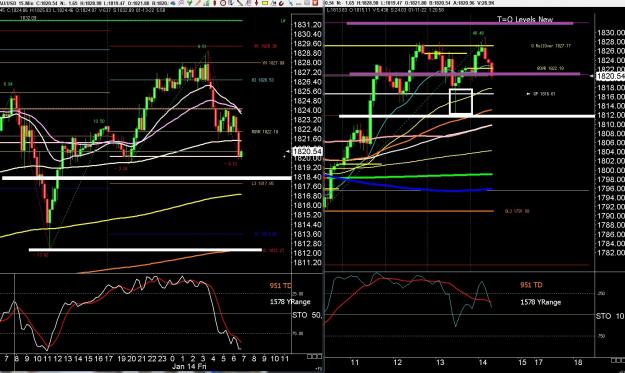Click the red icon at toolbar's right end
Image resolution: width=625 pixels, height=373 pixels.
pos(315,3)
